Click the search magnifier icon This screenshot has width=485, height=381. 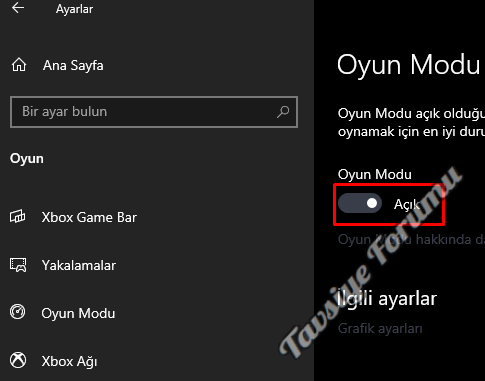point(283,112)
